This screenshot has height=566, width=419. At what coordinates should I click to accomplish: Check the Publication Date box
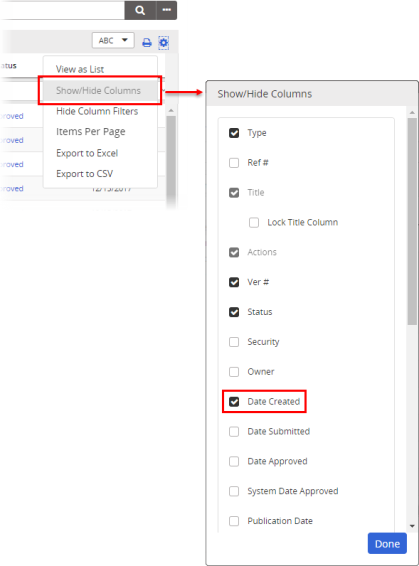pos(234,521)
